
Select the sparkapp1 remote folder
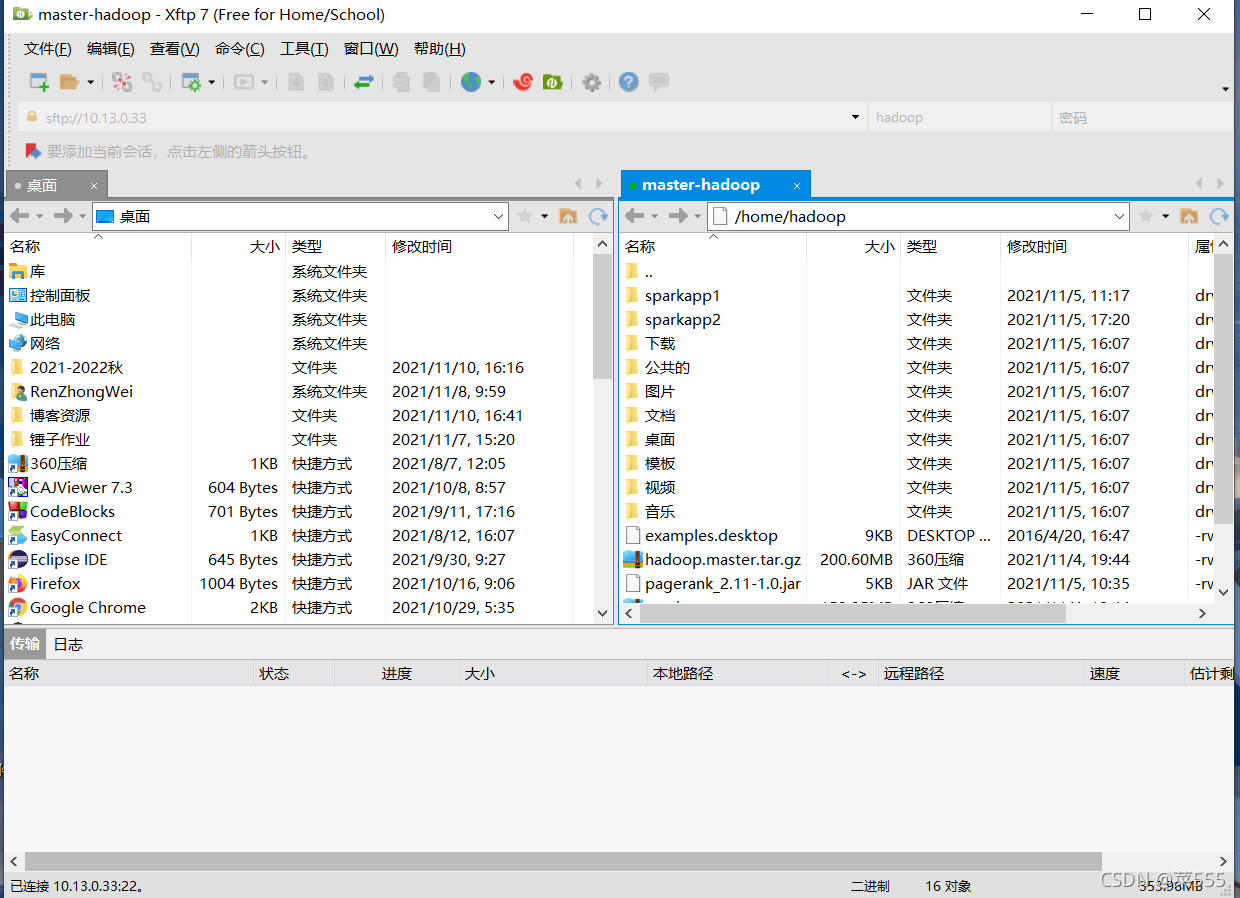point(682,296)
